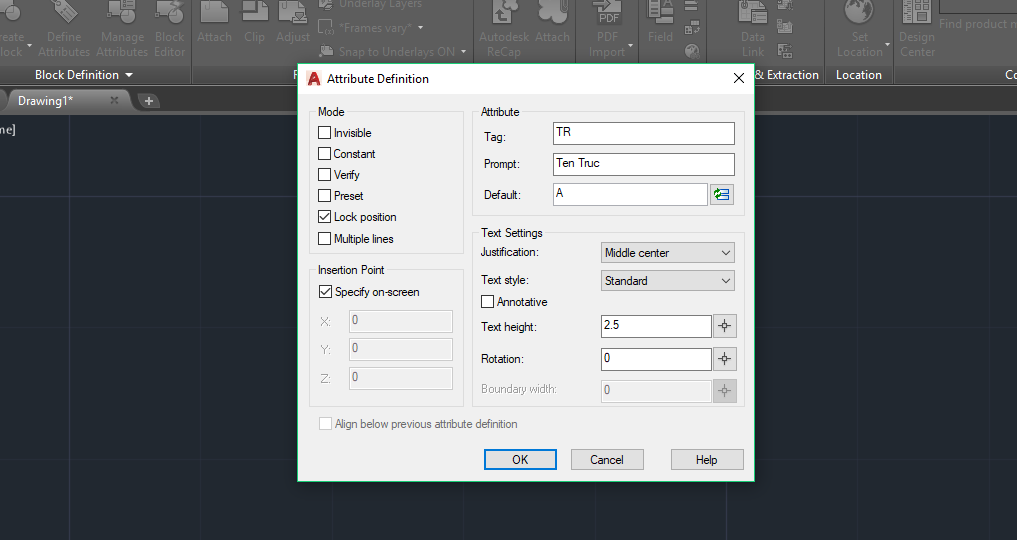Click the Snap to Underlays ON icon
The image size is (1017, 540).
click(326, 51)
